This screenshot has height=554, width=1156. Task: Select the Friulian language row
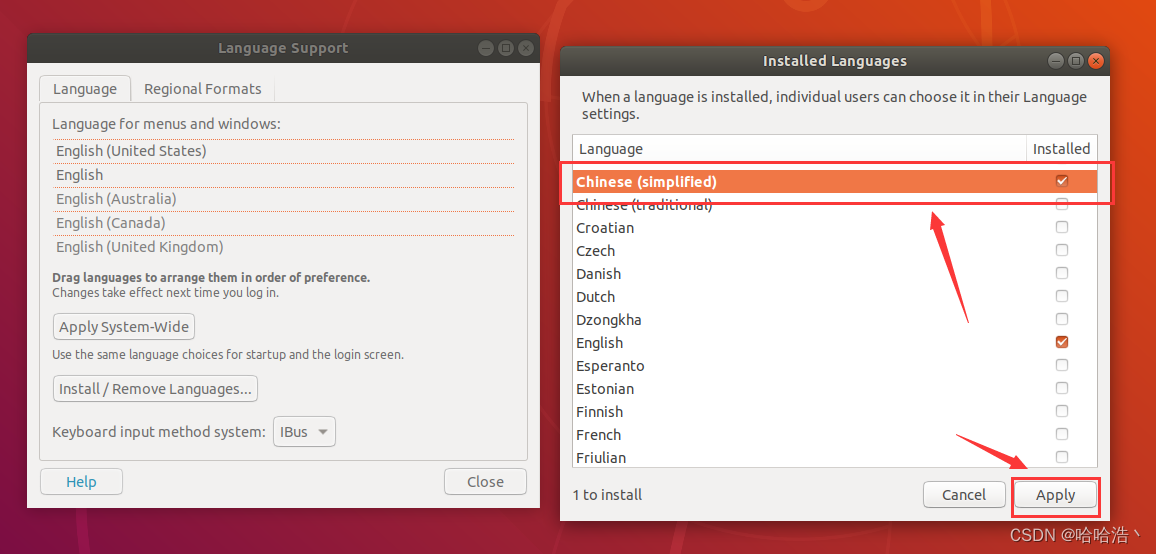tap(835, 457)
